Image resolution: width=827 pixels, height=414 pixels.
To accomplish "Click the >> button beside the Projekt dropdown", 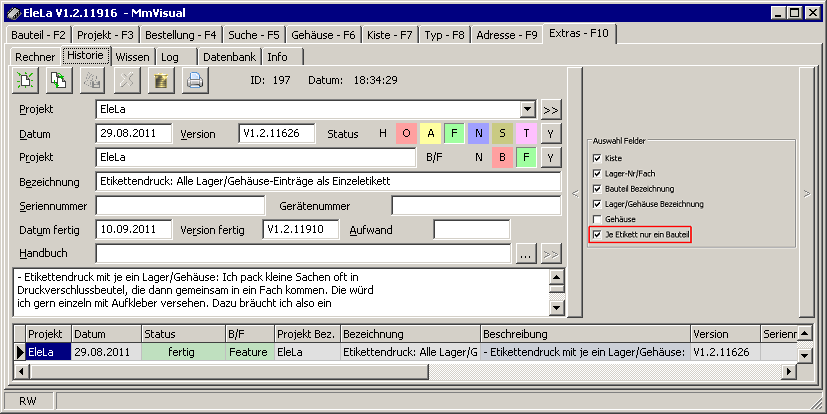I will [551, 110].
